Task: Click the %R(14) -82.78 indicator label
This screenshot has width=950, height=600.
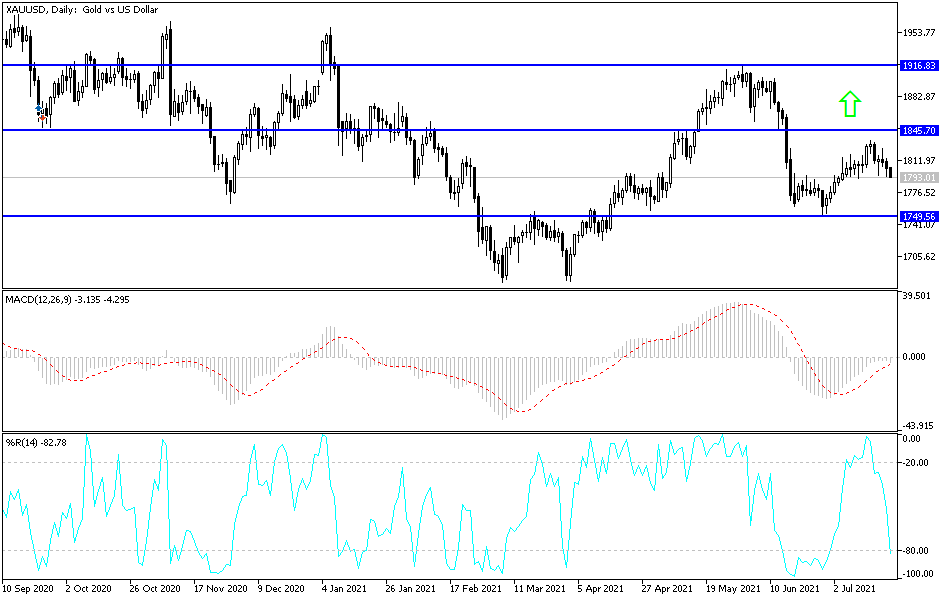Action: coord(36,443)
